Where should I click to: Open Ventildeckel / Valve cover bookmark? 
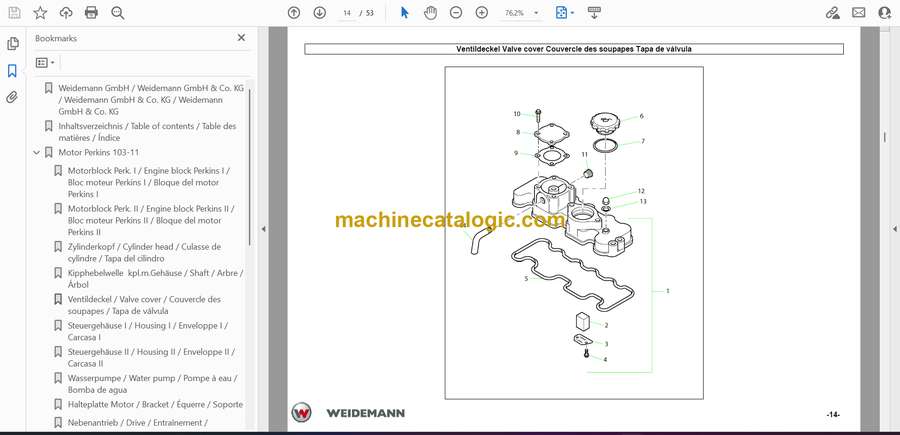coord(144,305)
